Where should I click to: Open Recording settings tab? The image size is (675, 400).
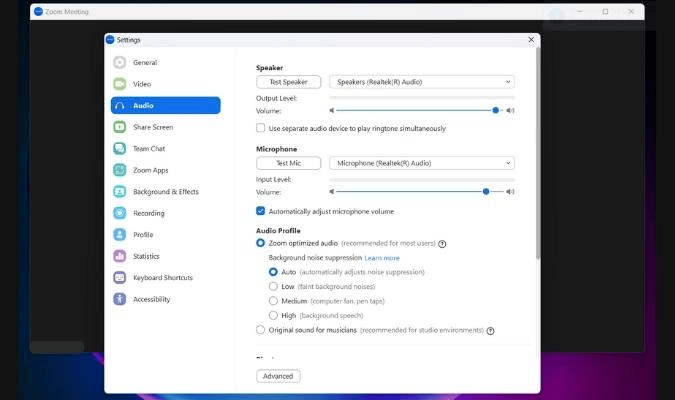point(166,213)
